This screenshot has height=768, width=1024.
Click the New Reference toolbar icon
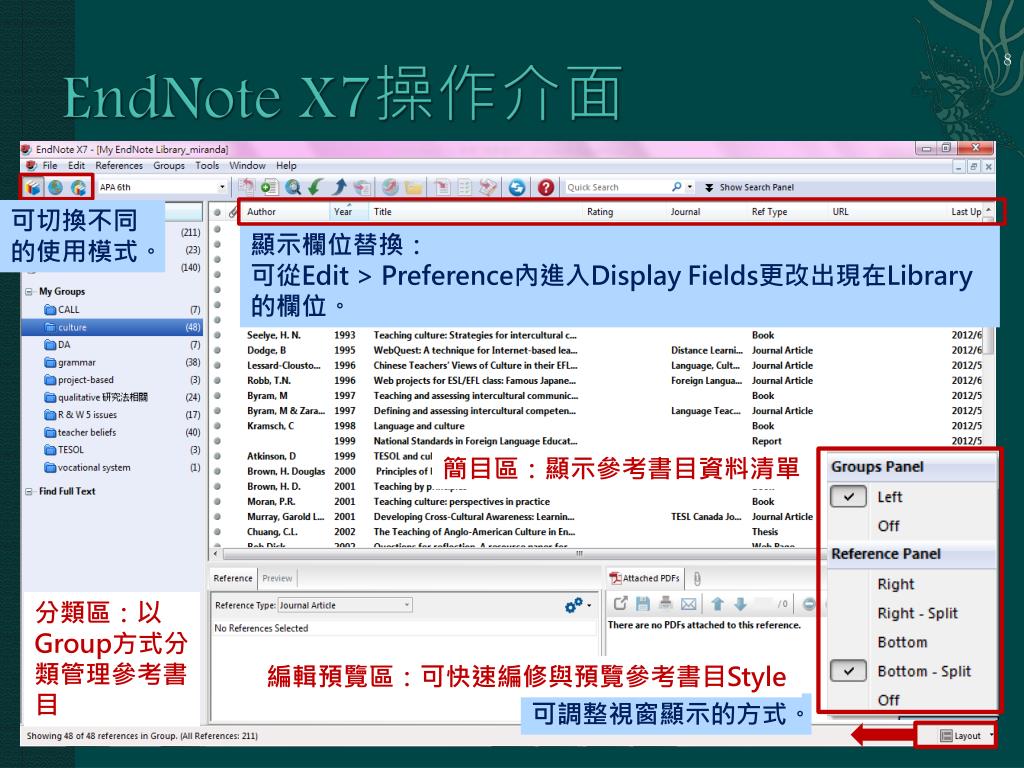[x=269, y=187]
